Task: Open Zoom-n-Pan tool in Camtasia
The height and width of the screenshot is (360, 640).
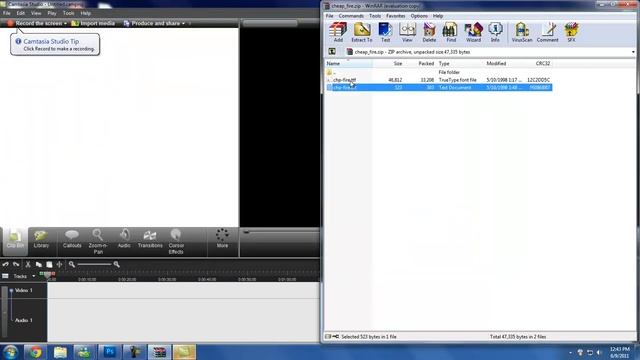Action: 98,242
